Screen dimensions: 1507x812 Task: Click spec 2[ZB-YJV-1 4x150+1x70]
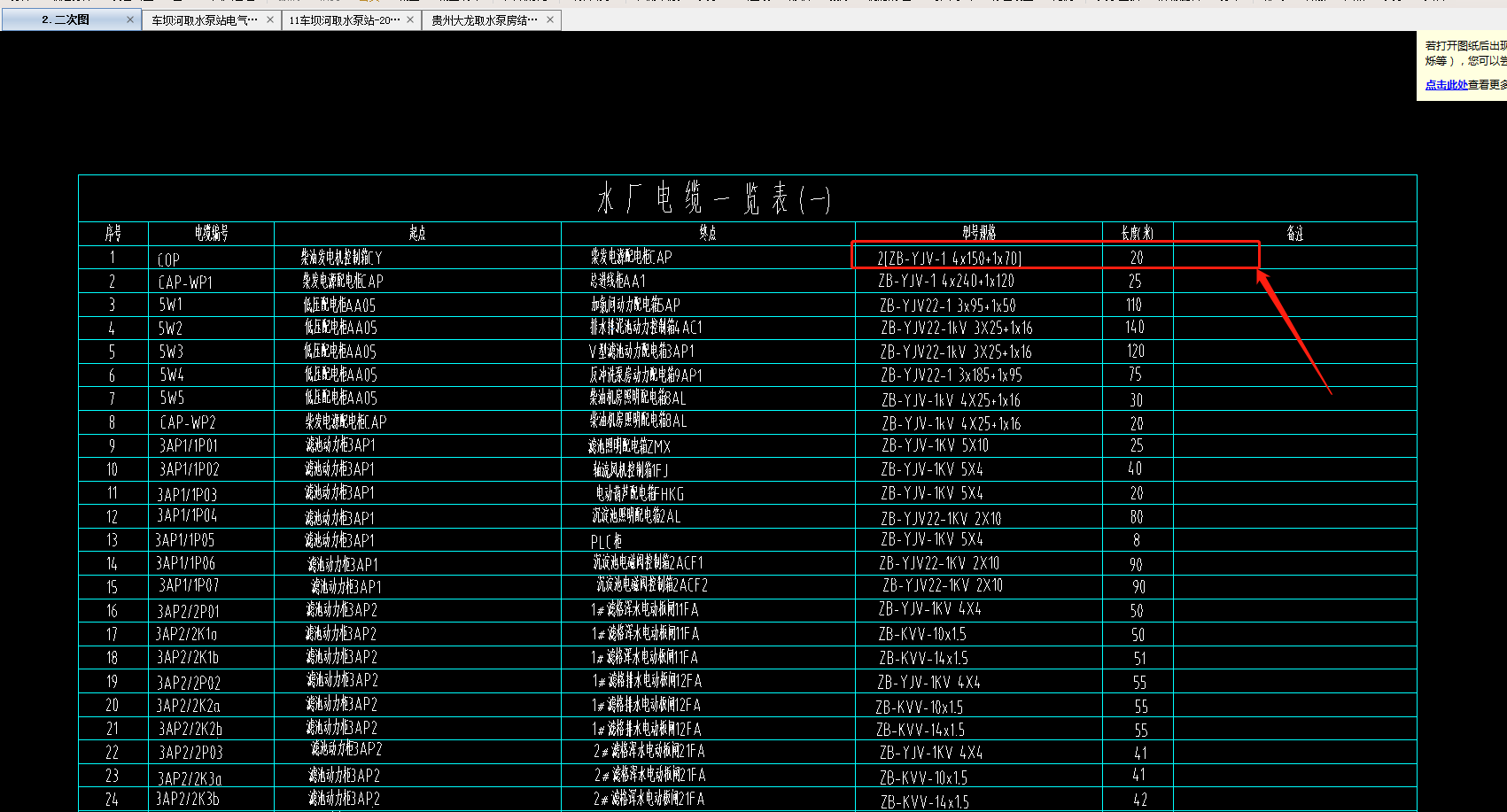click(950, 259)
